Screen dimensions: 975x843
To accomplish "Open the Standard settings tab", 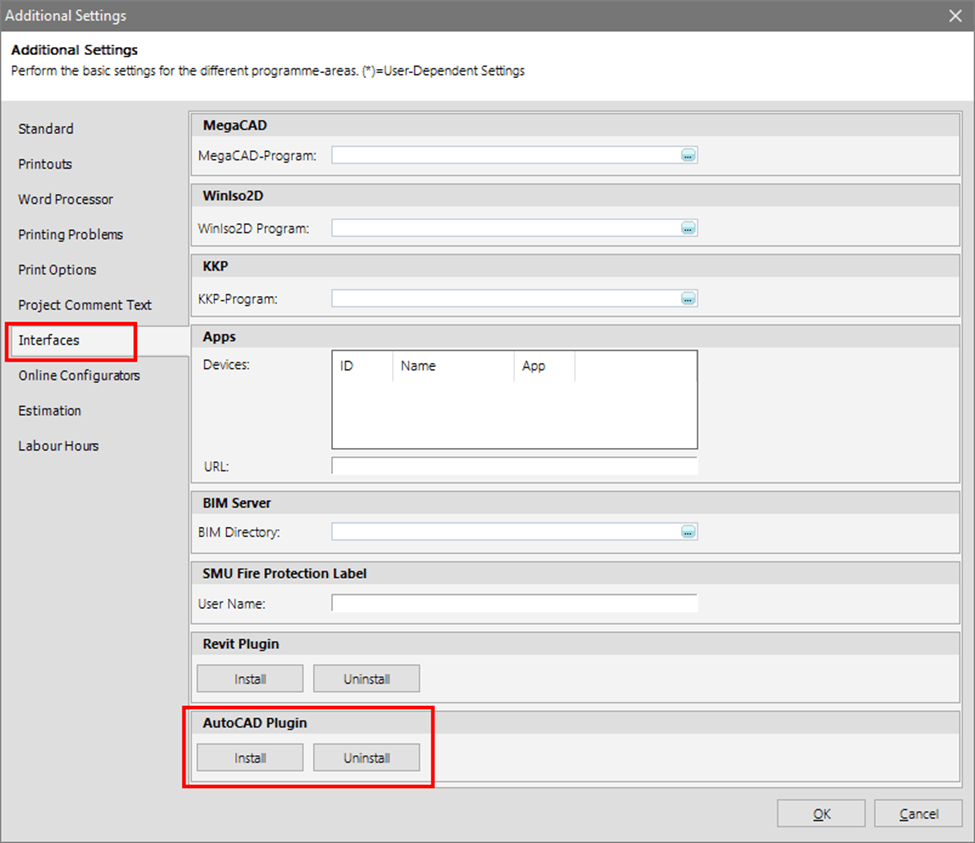I will tap(46, 129).
